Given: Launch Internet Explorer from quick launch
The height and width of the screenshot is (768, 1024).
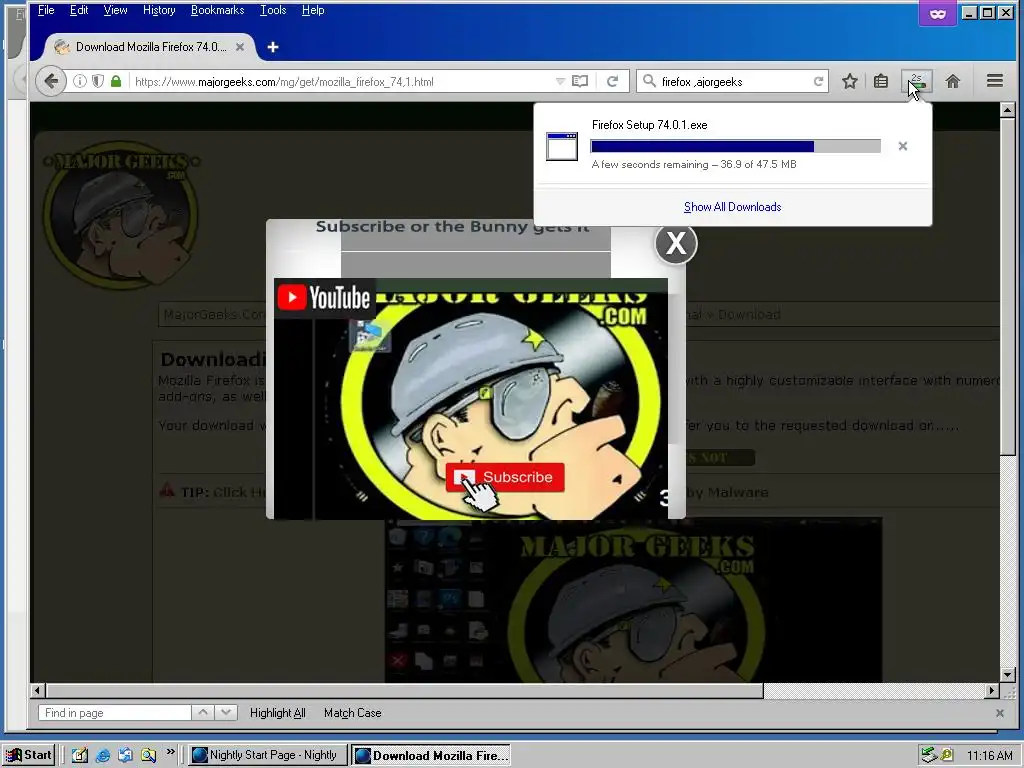Looking at the screenshot, I should [103, 756].
